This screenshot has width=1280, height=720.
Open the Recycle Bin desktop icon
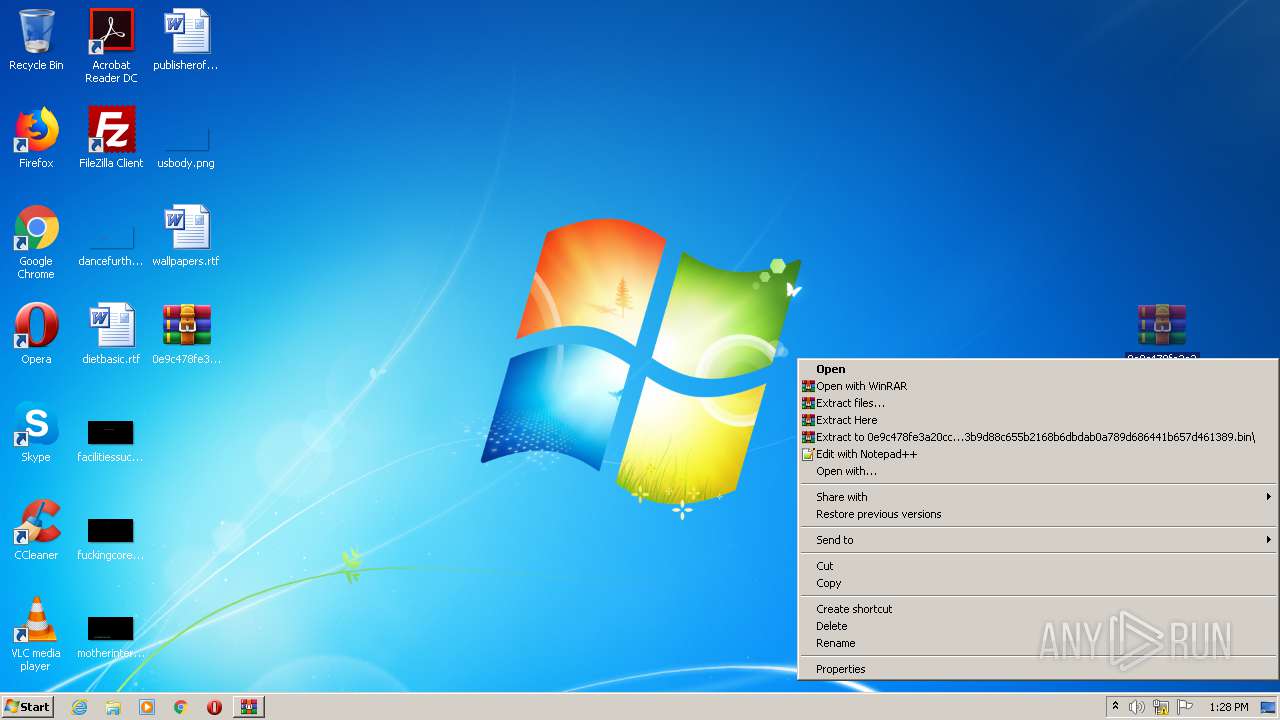point(36,40)
